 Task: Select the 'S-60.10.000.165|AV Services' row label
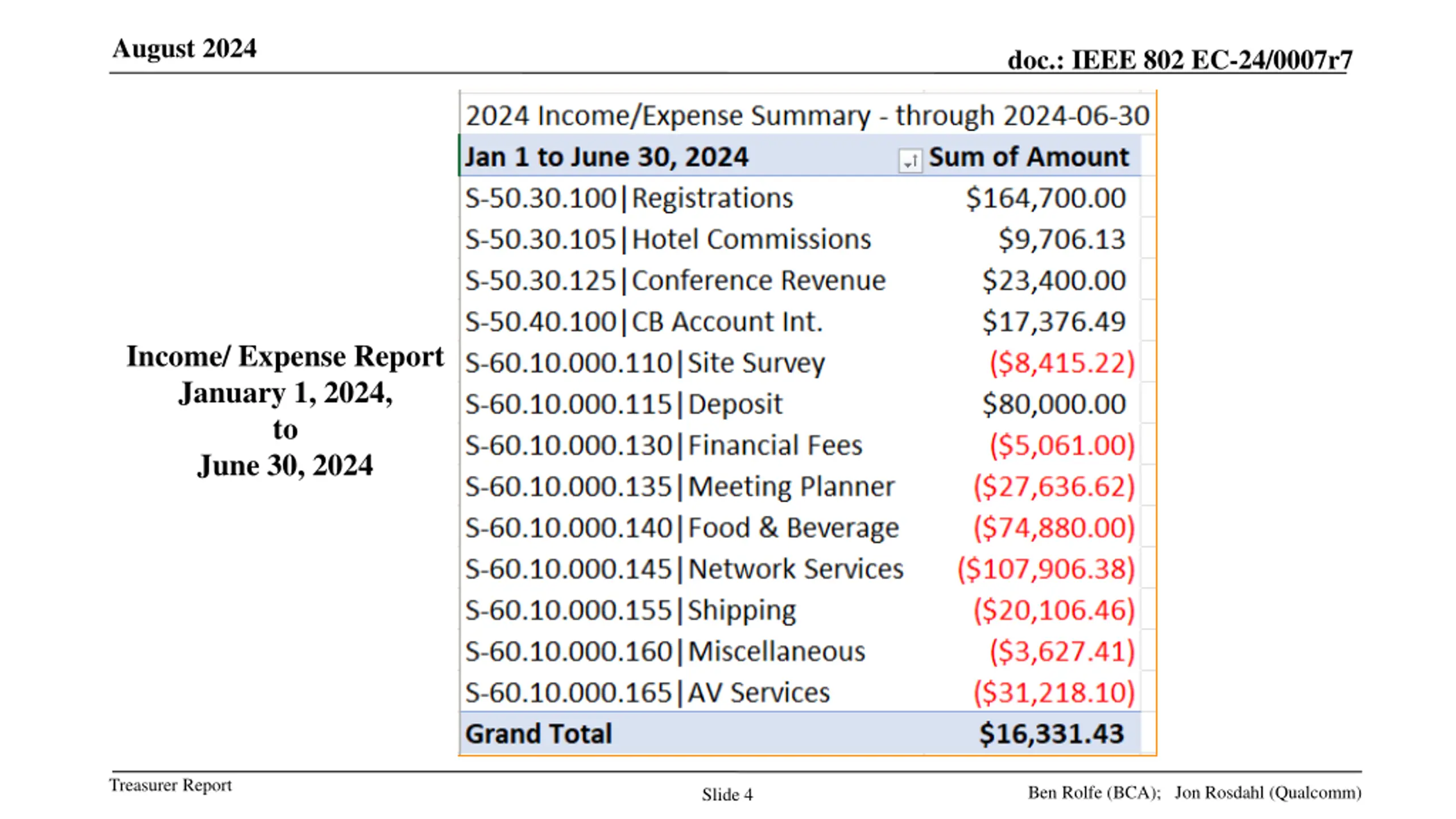point(647,693)
